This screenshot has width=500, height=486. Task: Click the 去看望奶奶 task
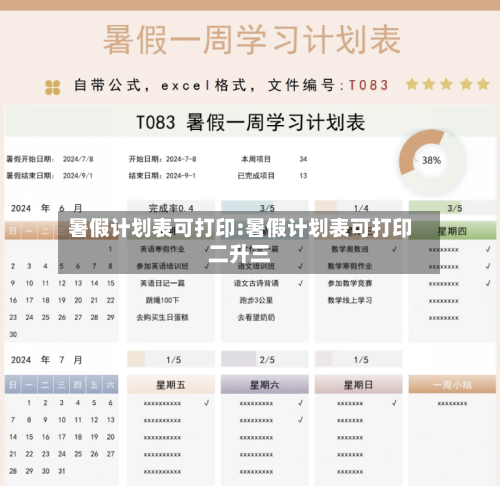point(256,317)
